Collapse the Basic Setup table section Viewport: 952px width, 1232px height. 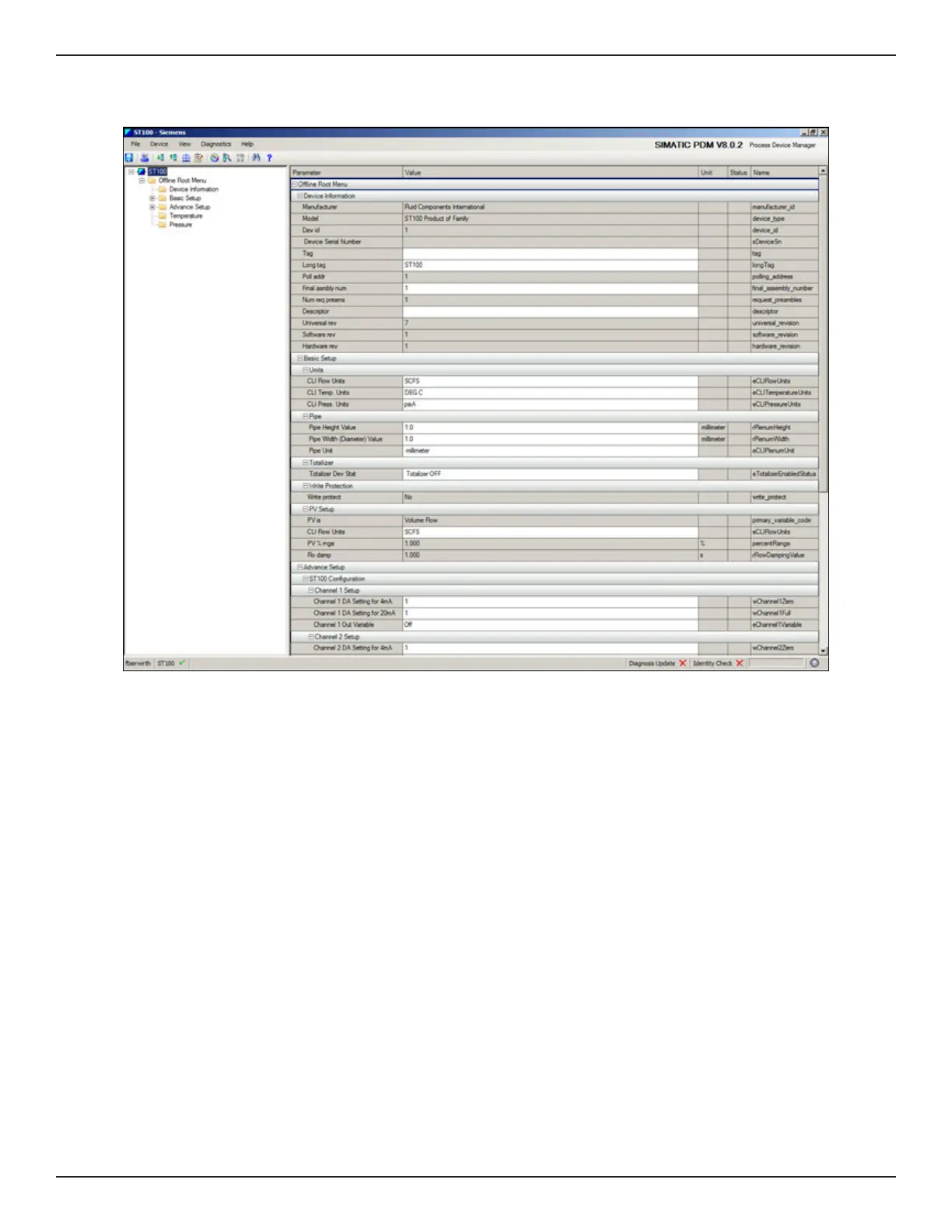click(x=300, y=359)
